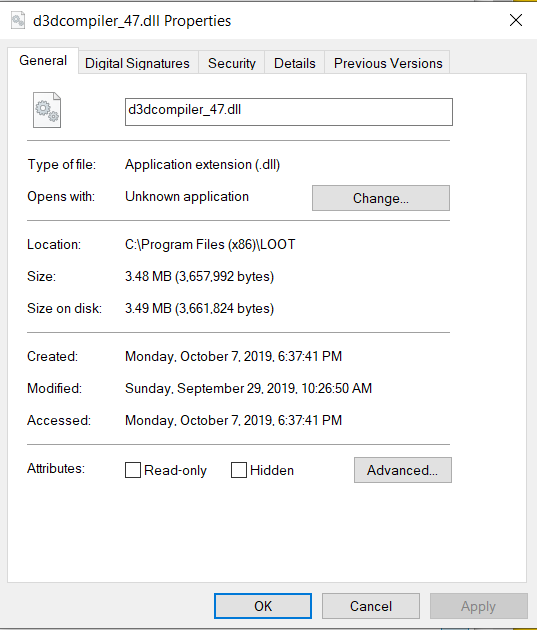Click the 'Opens with:' label

(x=61, y=196)
